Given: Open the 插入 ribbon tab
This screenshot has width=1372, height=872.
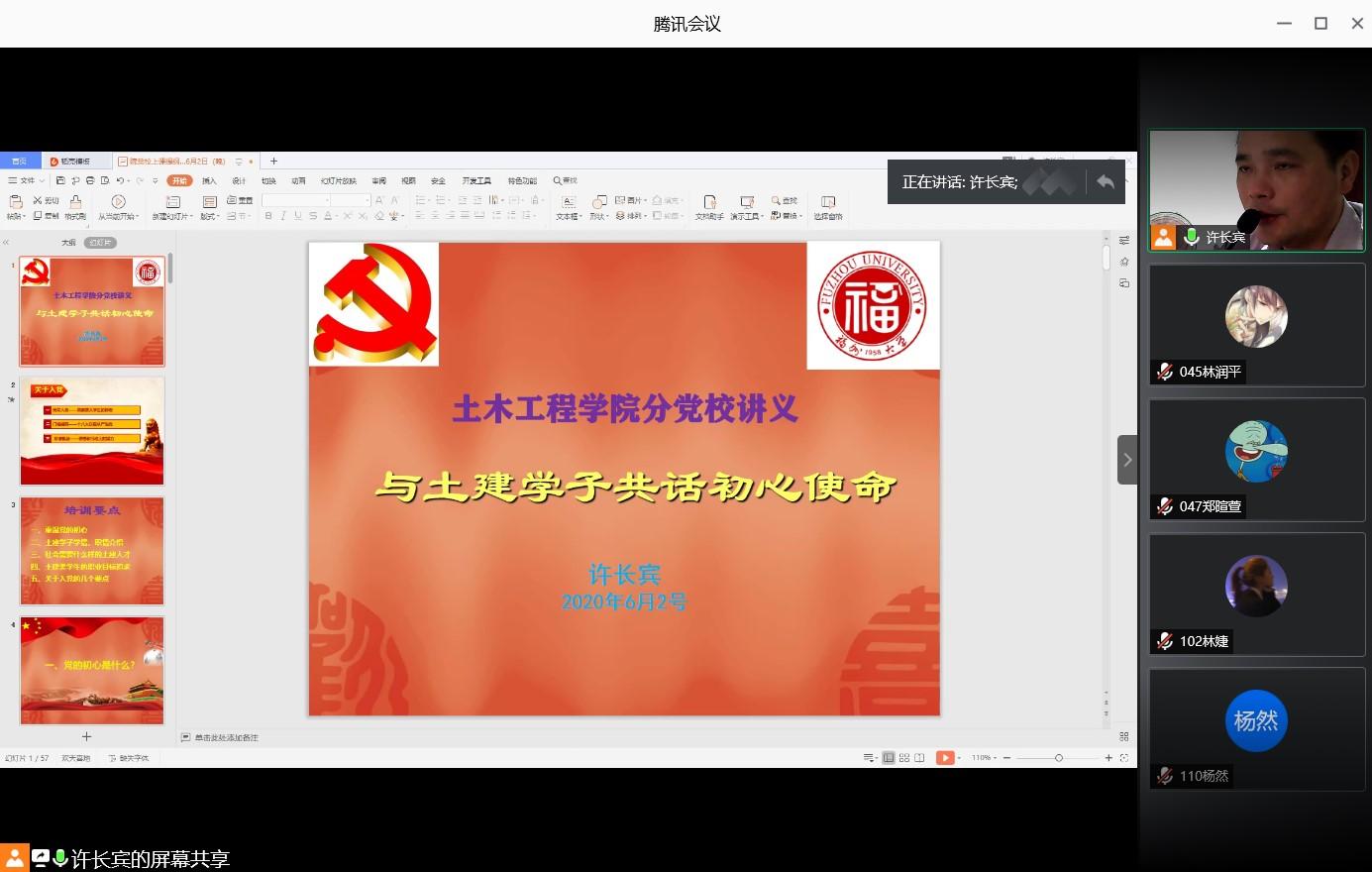Looking at the screenshot, I should click(x=209, y=181).
